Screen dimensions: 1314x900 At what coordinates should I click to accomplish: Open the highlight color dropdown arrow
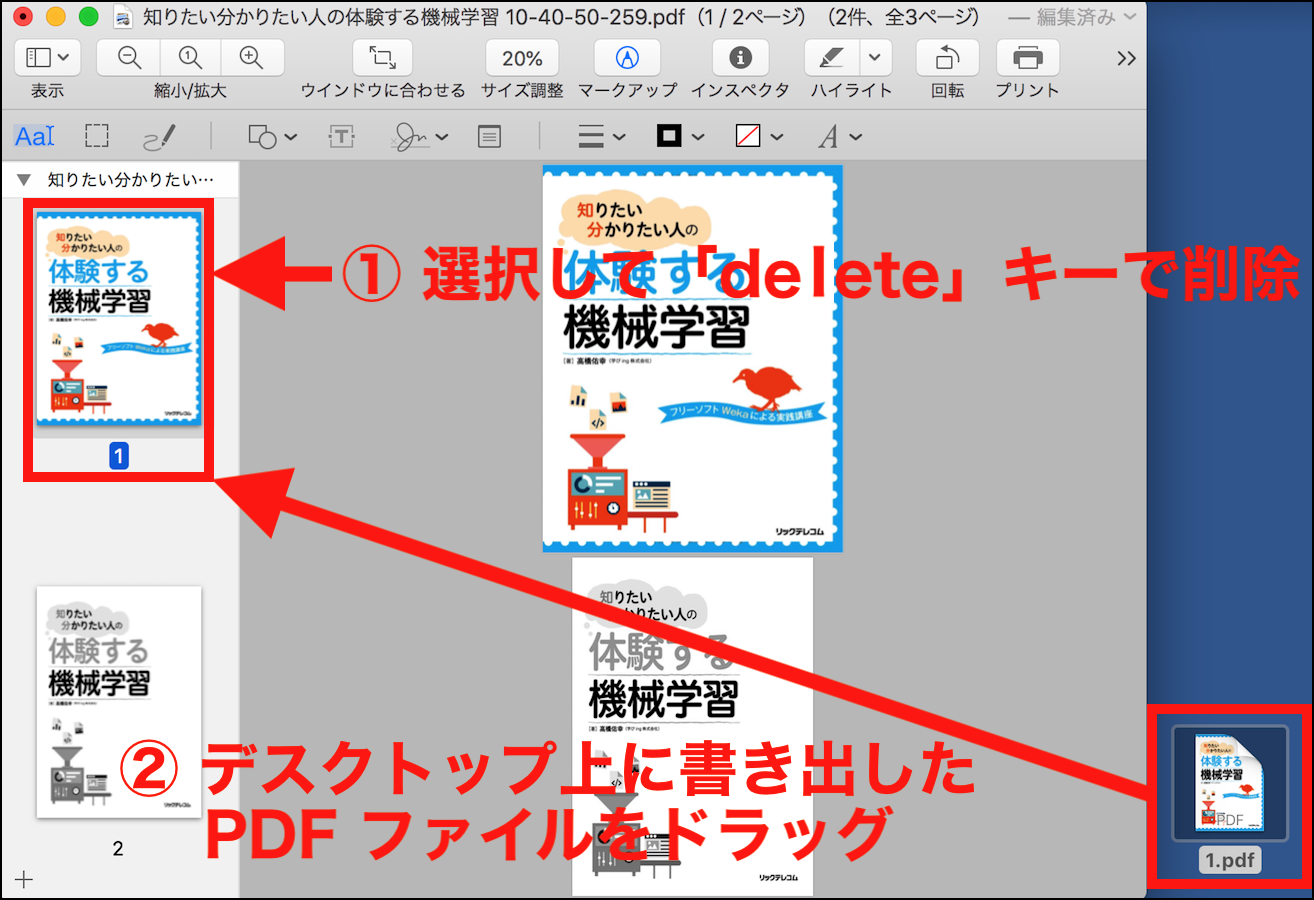coord(876,58)
